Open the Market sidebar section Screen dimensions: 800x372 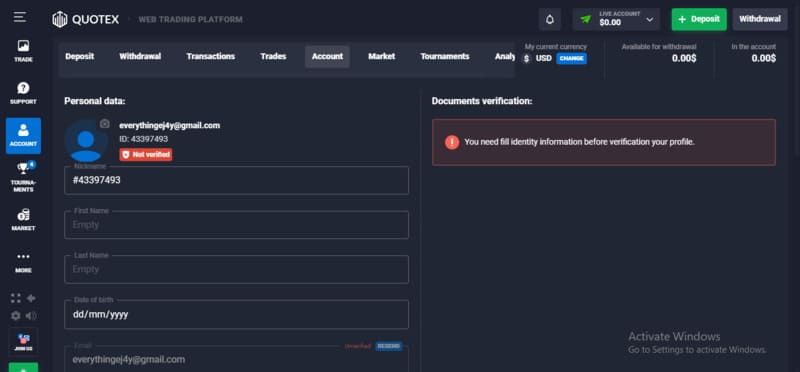pos(23,220)
